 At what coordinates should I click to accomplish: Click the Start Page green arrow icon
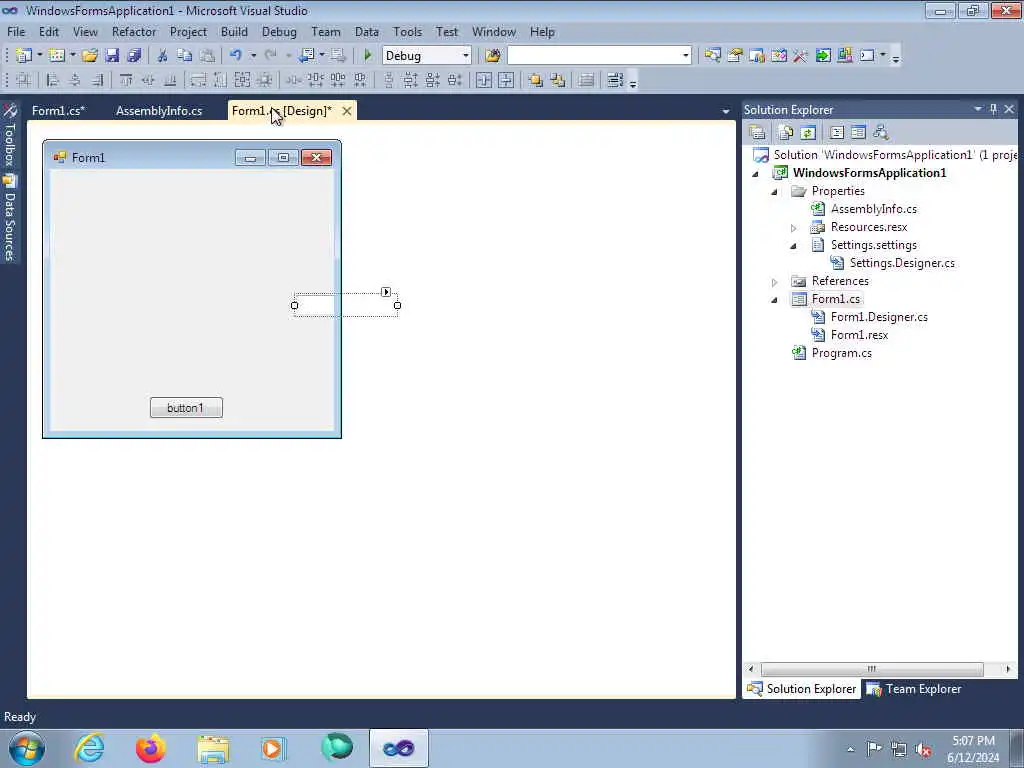[x=823, y=56]
